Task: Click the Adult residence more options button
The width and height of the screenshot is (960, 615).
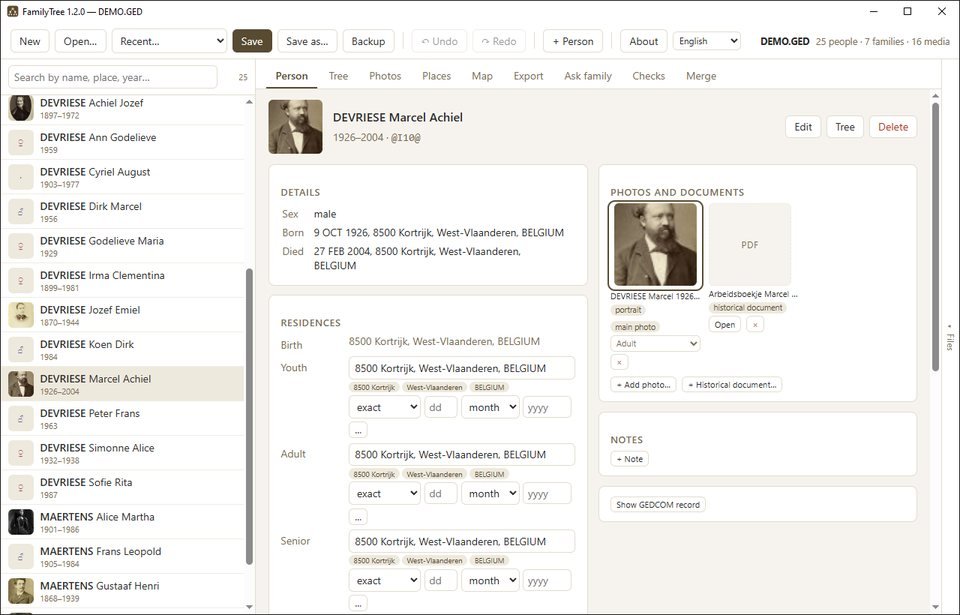Action: point(358,517)
